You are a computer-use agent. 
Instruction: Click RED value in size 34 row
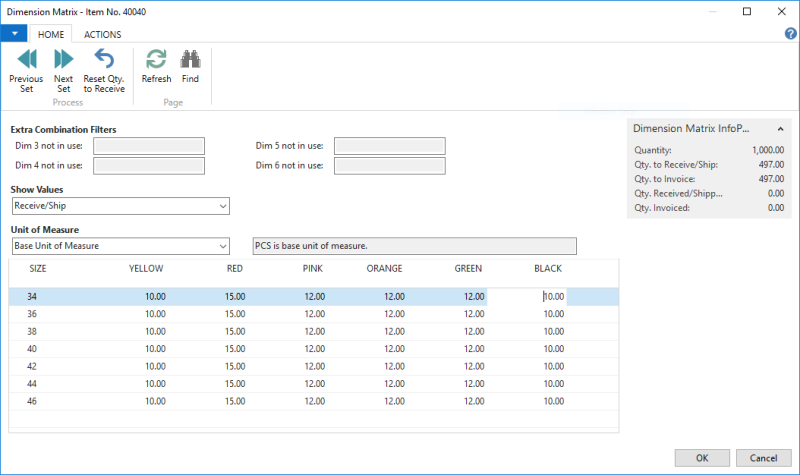[235, 296]
